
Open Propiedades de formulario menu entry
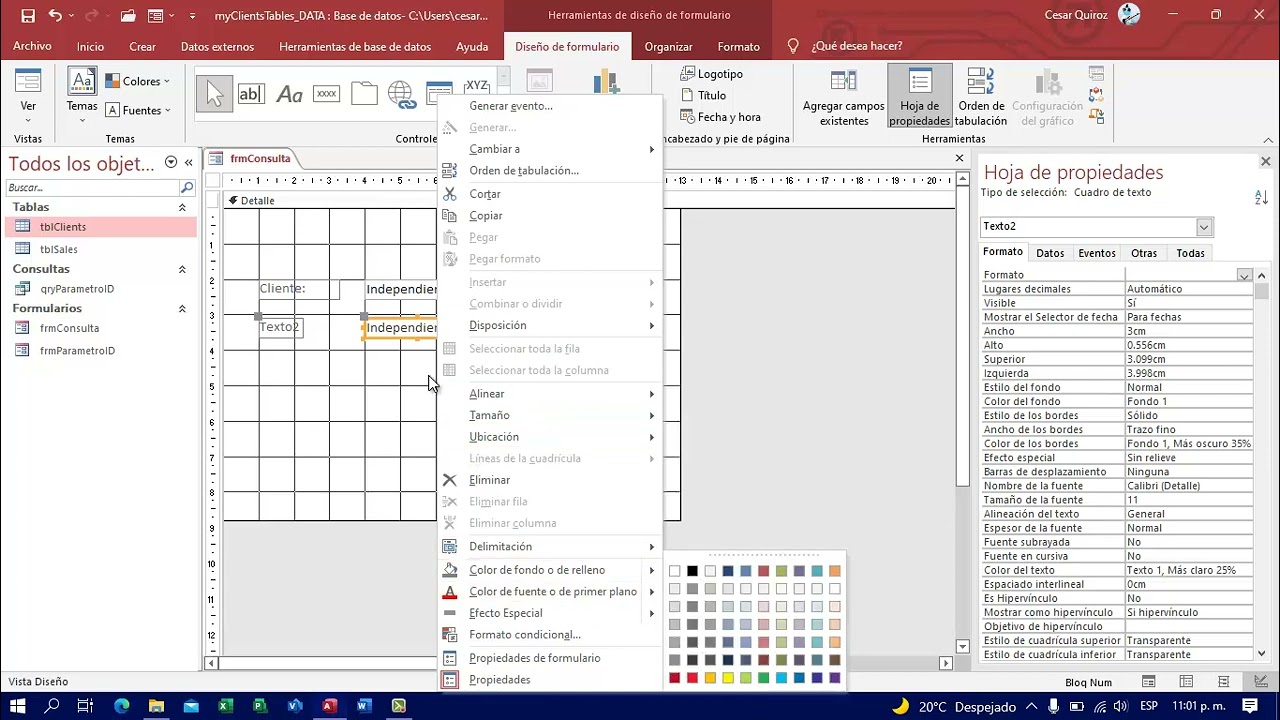pos(550,658)
